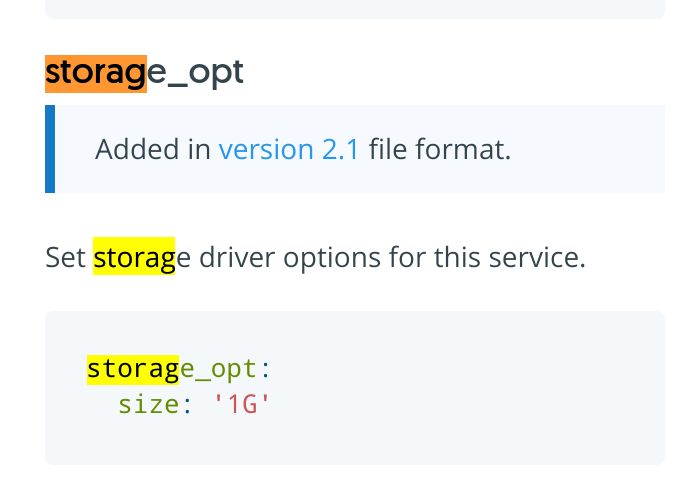Click the word 'driver' in description
This screenshot has height=489, width=699.
(237, 257)
